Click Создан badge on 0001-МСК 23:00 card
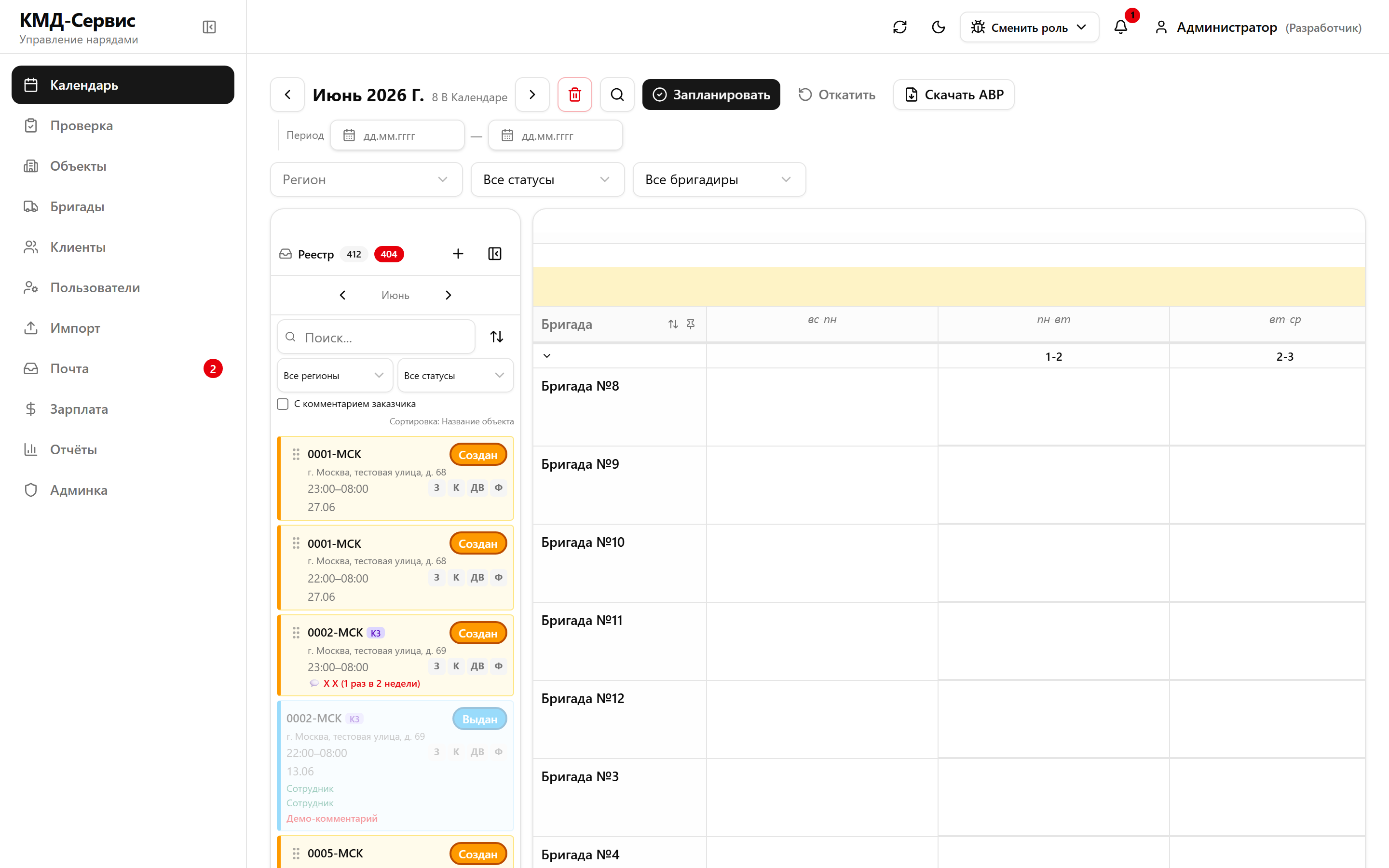This screenshot has width=1389, height=868. (x=478, y=455)
